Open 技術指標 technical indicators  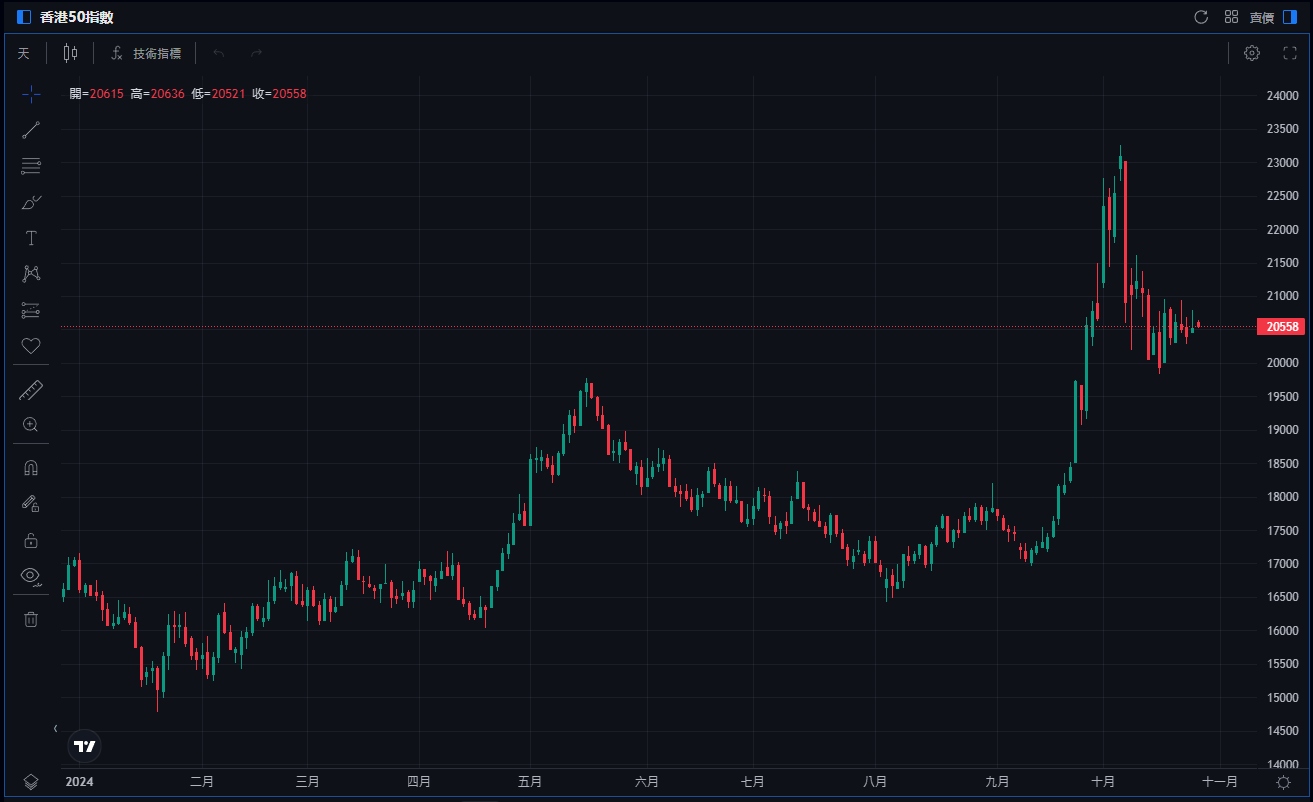(x=146, y=53)
